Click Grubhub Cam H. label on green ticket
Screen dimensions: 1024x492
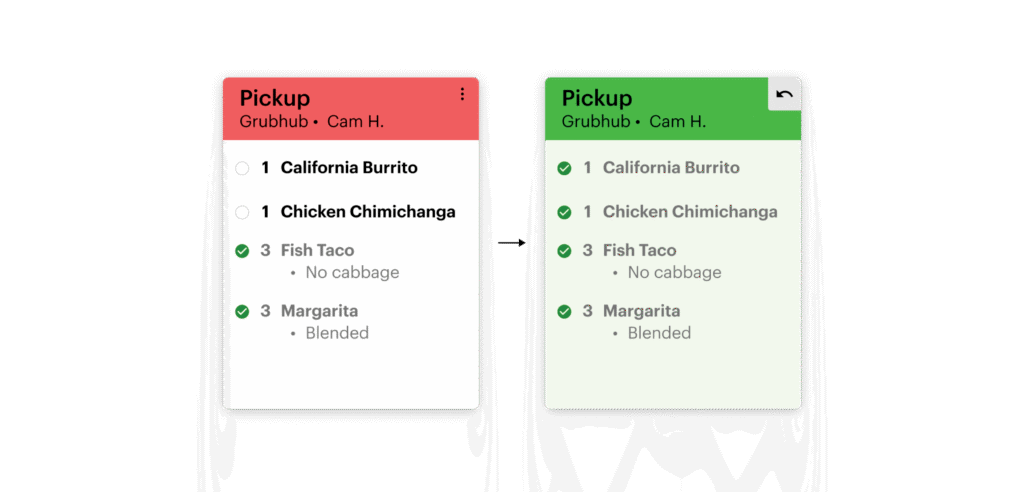click(634, 122)
